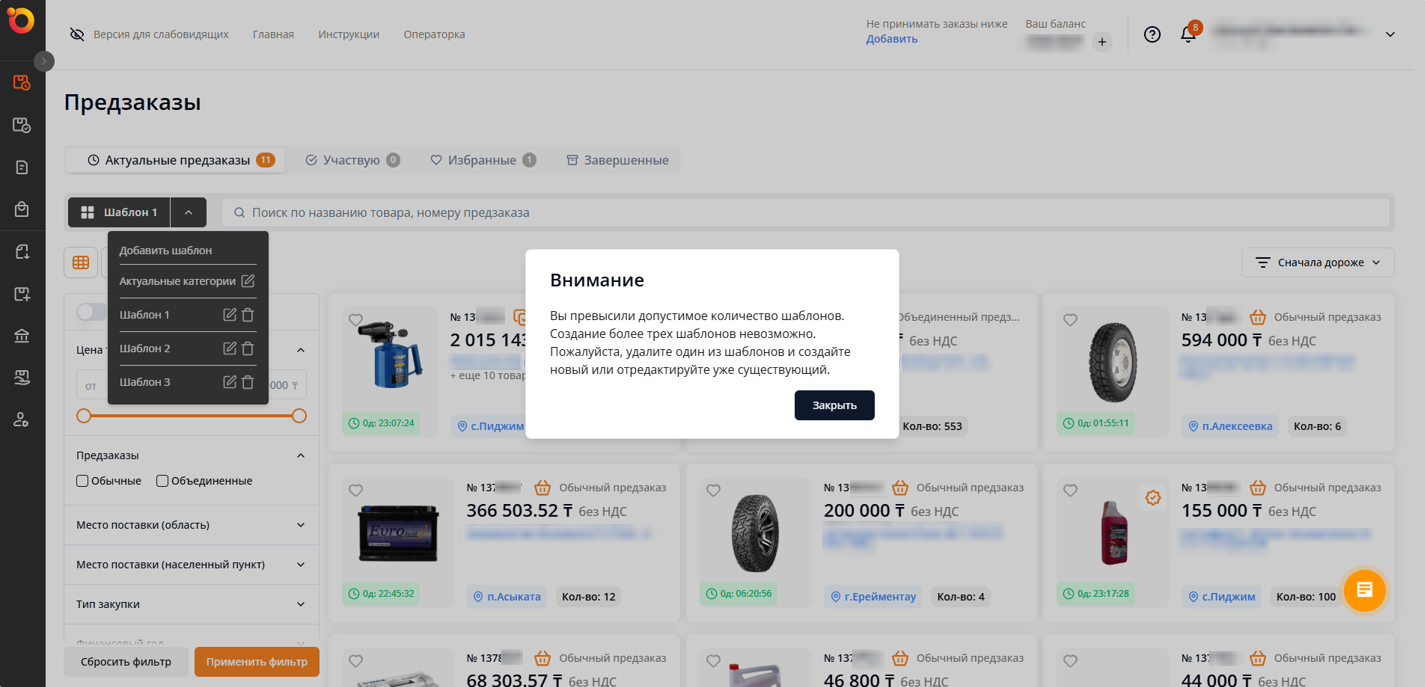The height and width of the screenshot is (687, 1425).
Task: Favorite the blowtorch preorder via heart
Action: click(x=356, y=320)
